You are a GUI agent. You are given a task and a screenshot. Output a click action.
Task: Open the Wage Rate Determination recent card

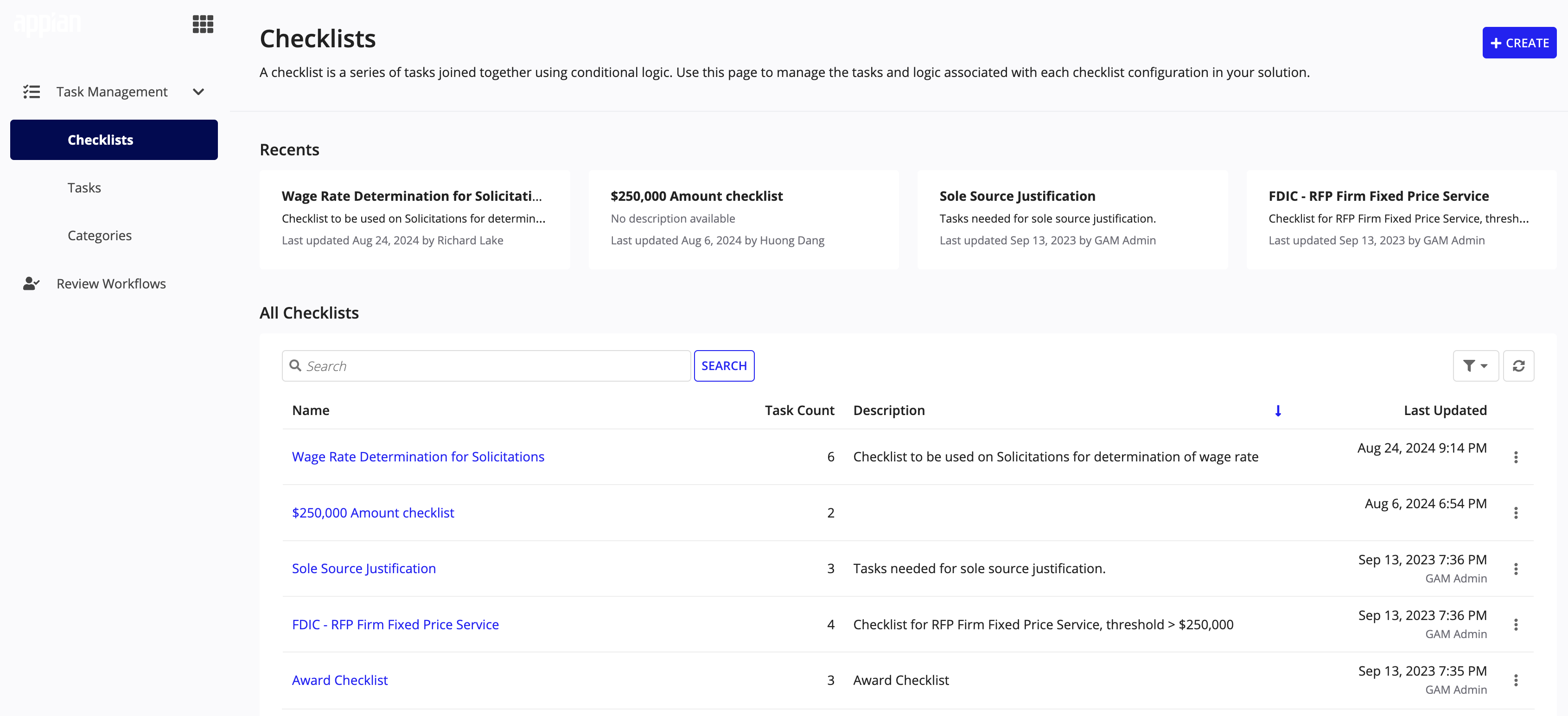pyautogui.click(x=415, y=220)
